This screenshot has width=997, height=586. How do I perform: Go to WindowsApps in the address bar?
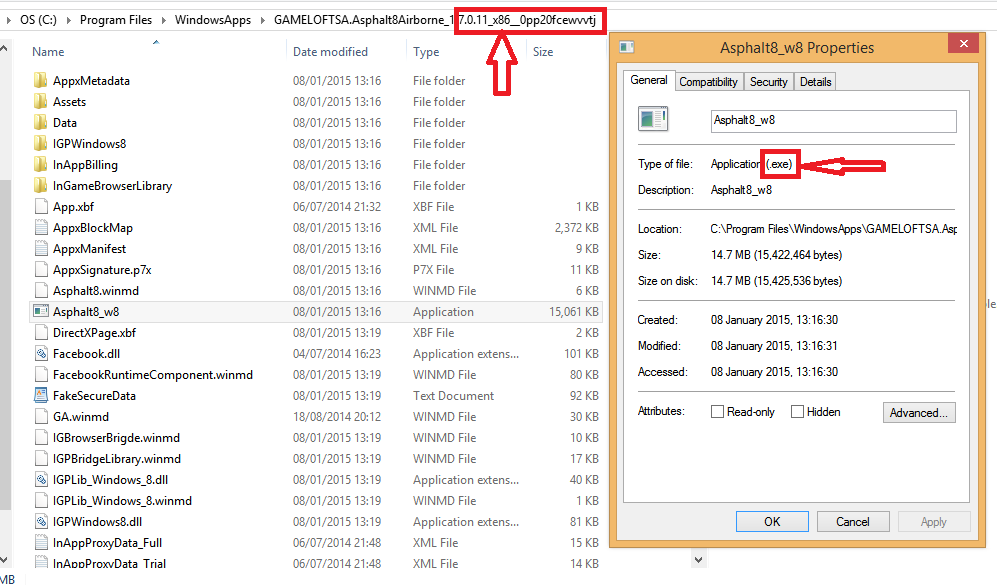click(213, 20)
